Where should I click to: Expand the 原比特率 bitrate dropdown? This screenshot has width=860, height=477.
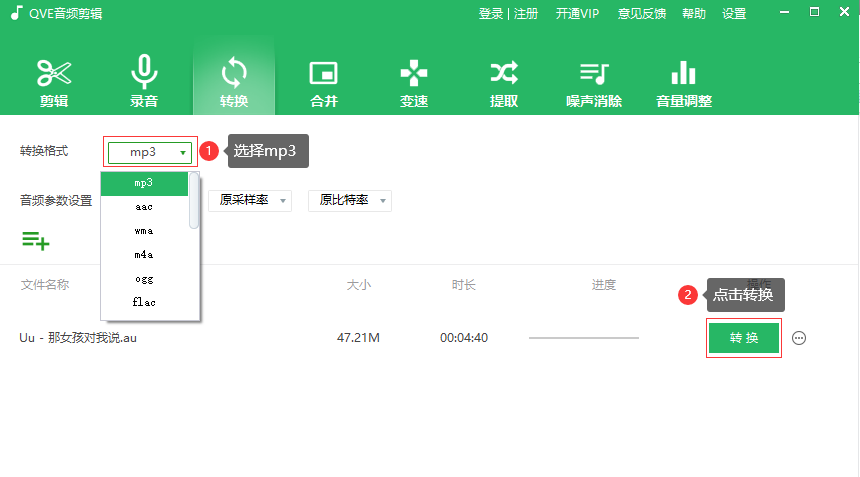350,201
